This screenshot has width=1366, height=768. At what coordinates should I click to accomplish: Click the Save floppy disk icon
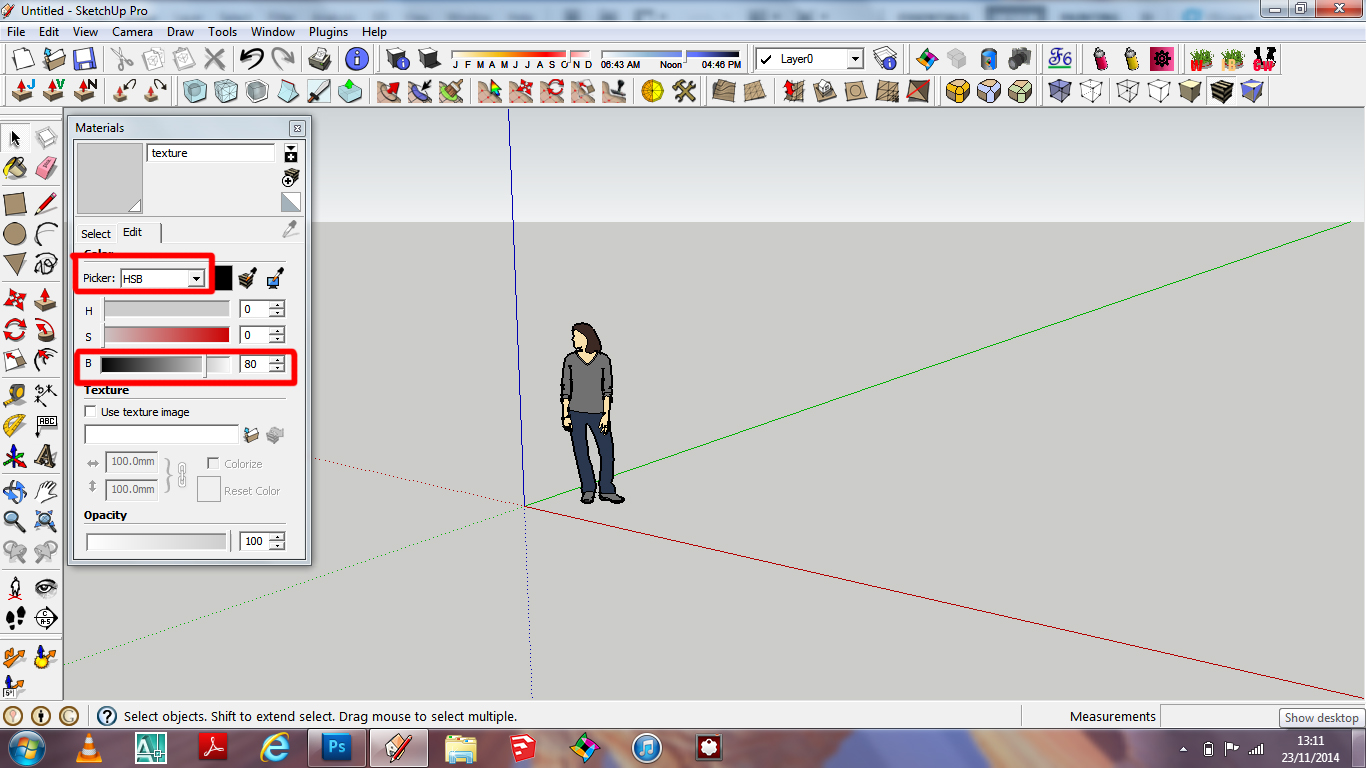(x=85, y=59)
